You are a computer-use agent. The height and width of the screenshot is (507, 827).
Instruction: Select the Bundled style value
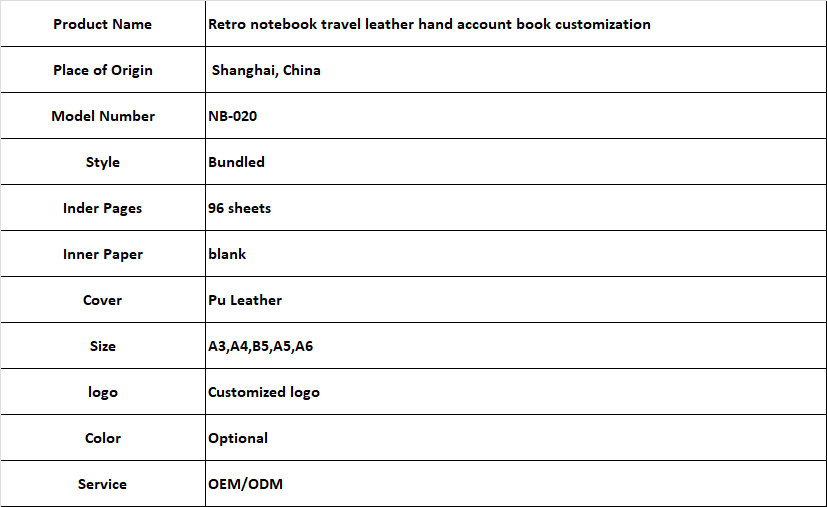236,162
